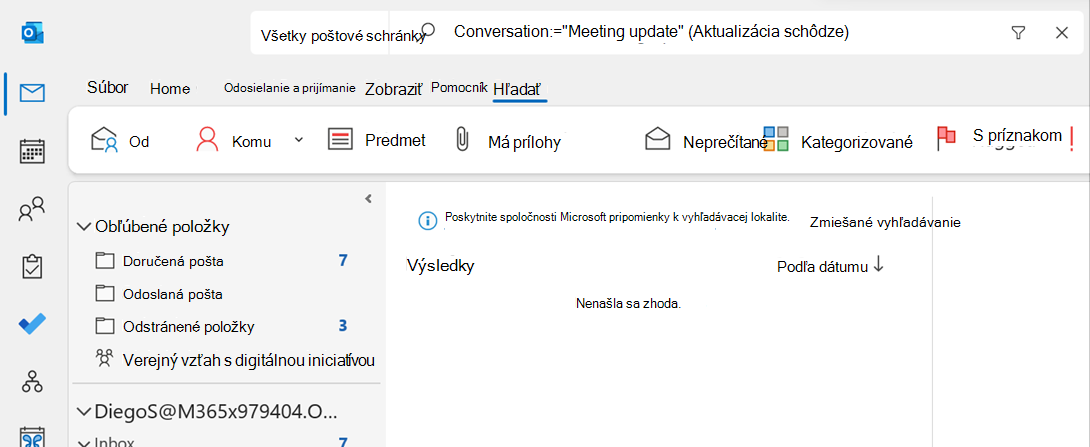Open the Komu dropdown arrow
Image resolution: width=1090 pixels, height=447 pixels.
[x=299, y=140]
